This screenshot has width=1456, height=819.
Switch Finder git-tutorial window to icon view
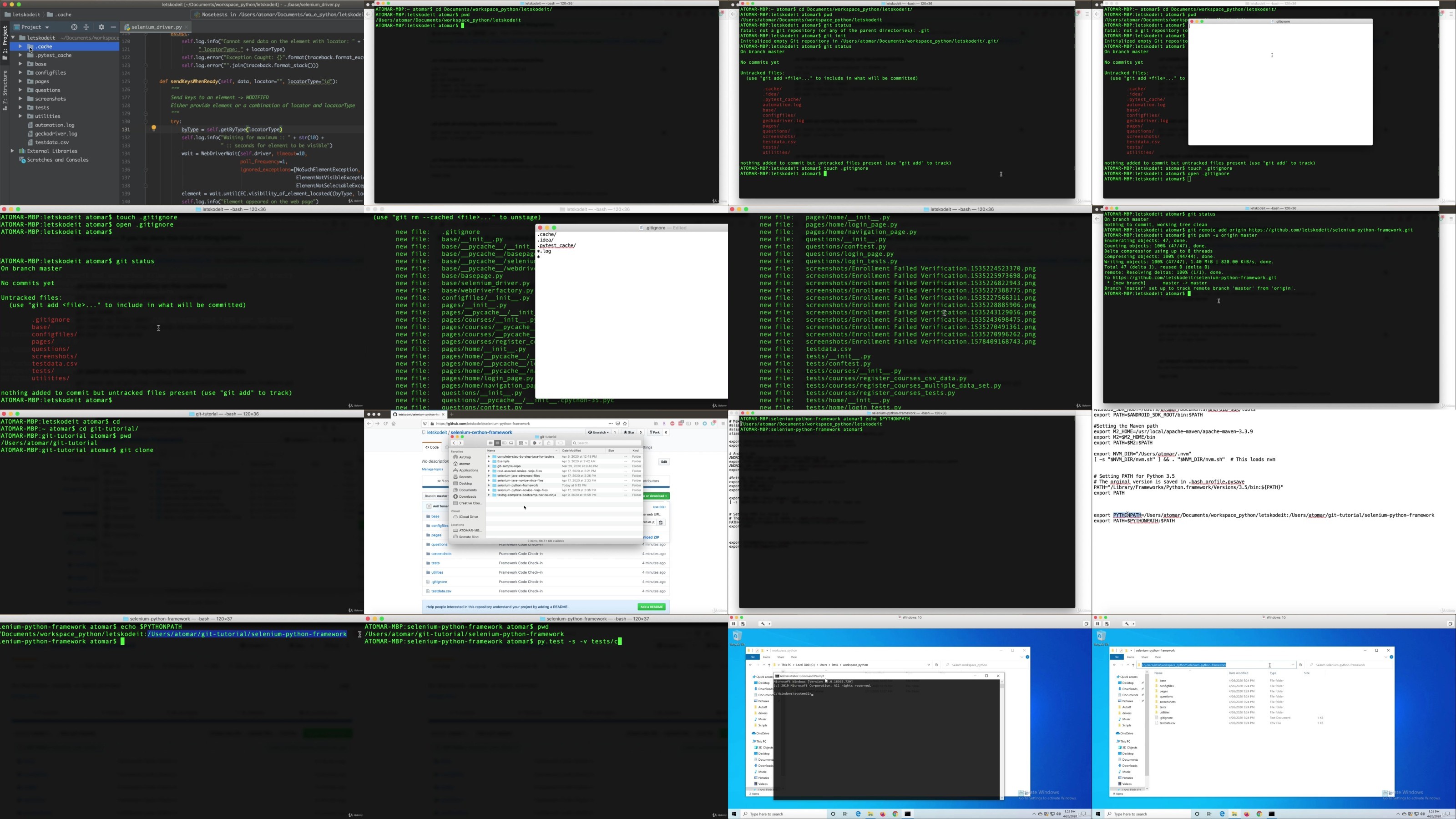point(490,443)
